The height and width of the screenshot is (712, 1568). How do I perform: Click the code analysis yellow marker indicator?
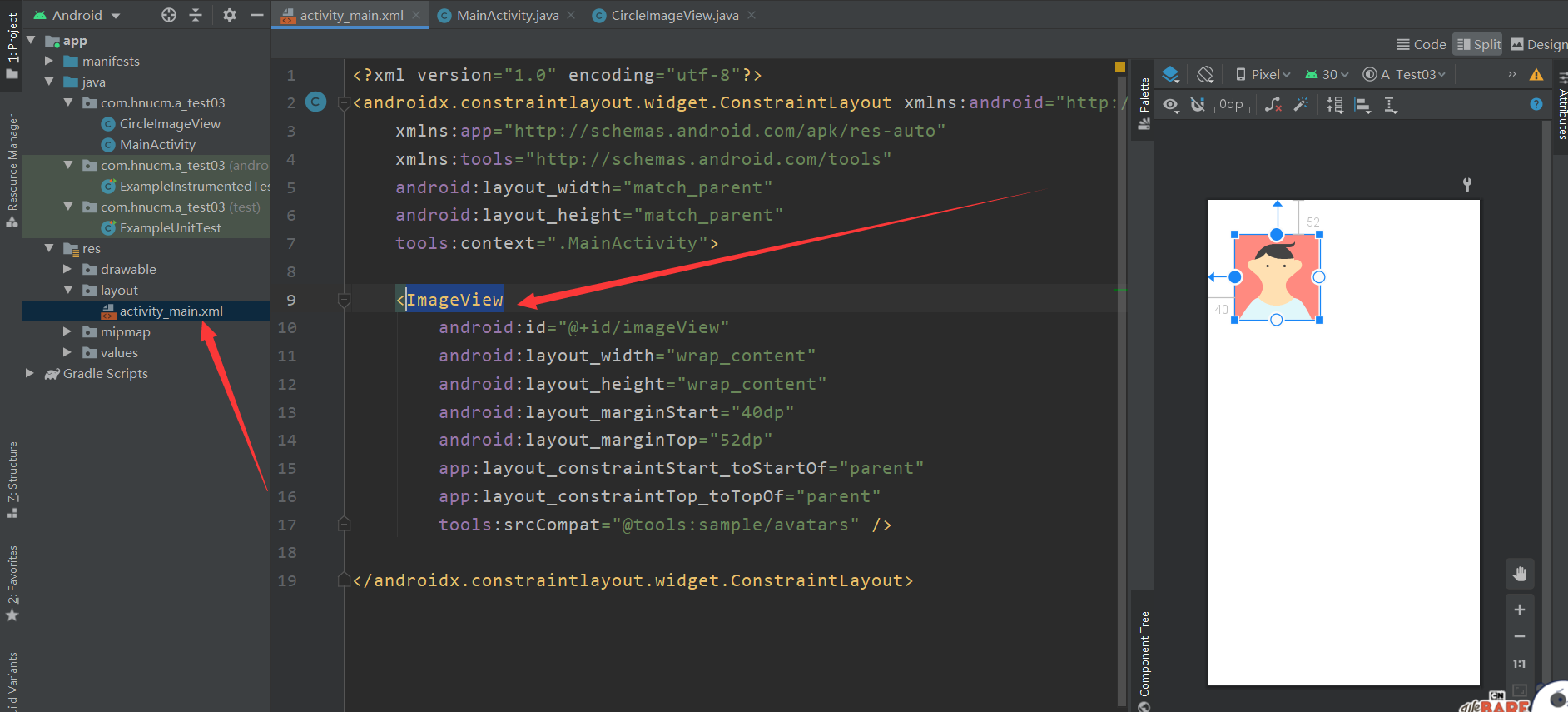[x=1120, y=67]
